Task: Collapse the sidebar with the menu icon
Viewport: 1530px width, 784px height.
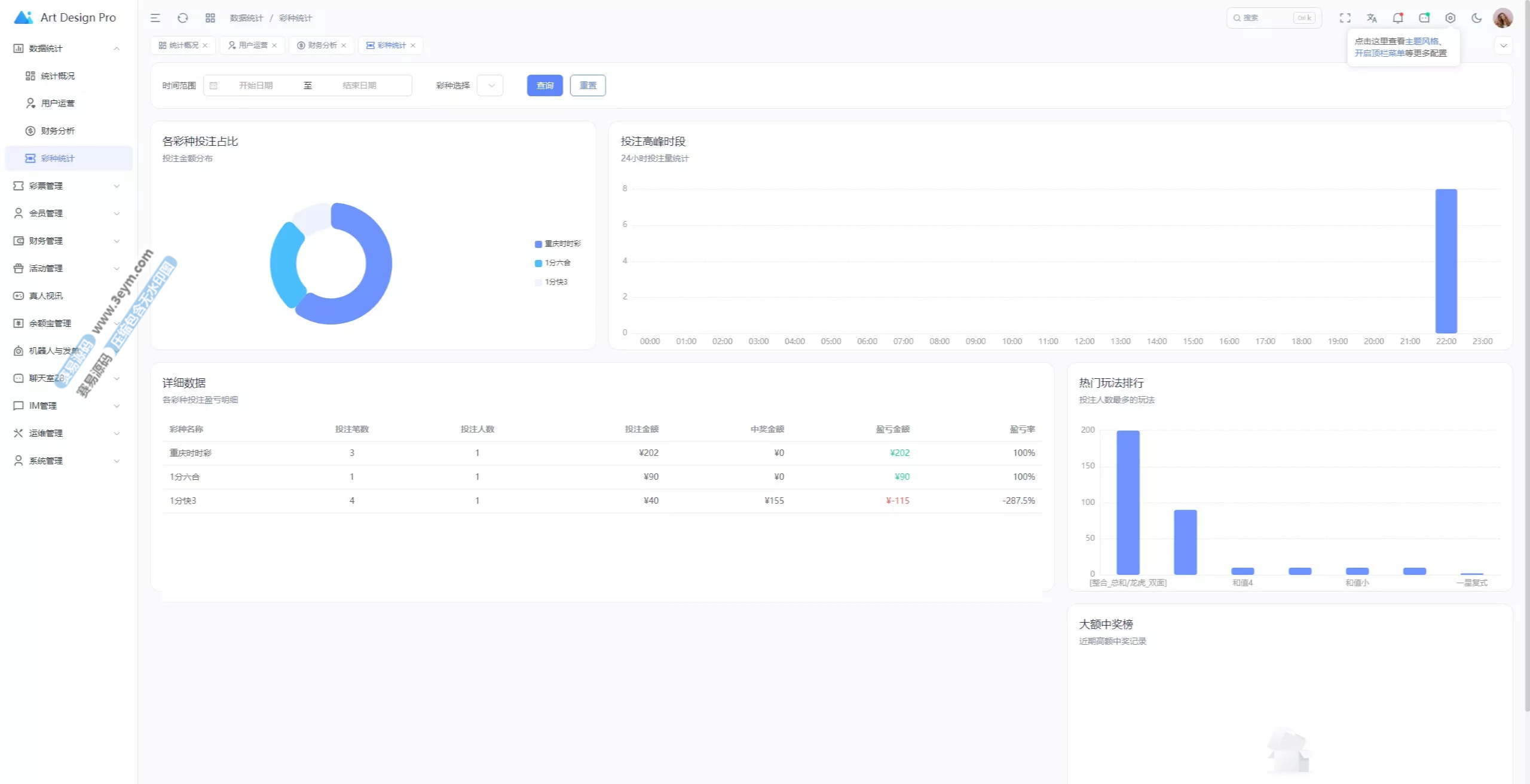Action: [155, 18]
